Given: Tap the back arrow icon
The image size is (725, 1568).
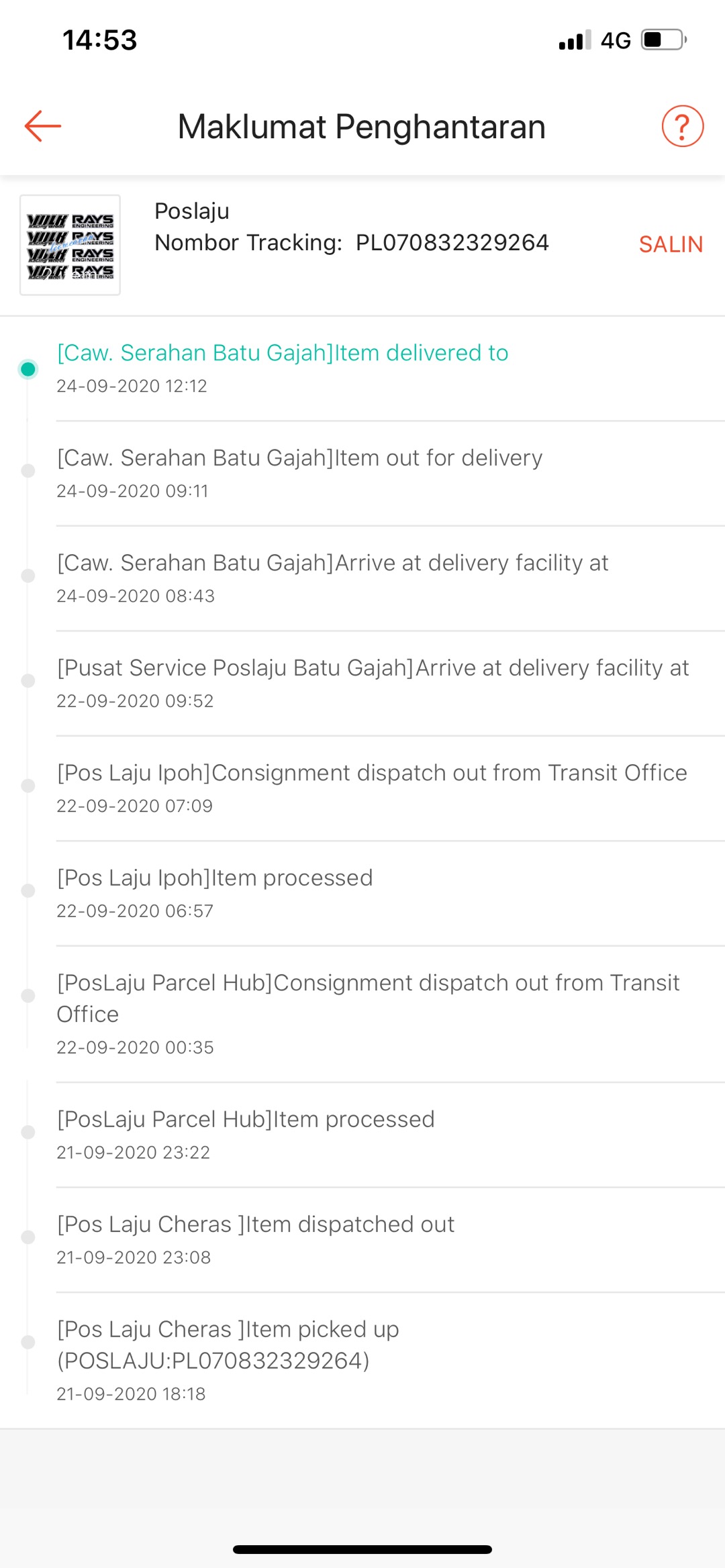Looking at the screenshot, I should pyautogui.click(x=43, y=126).
